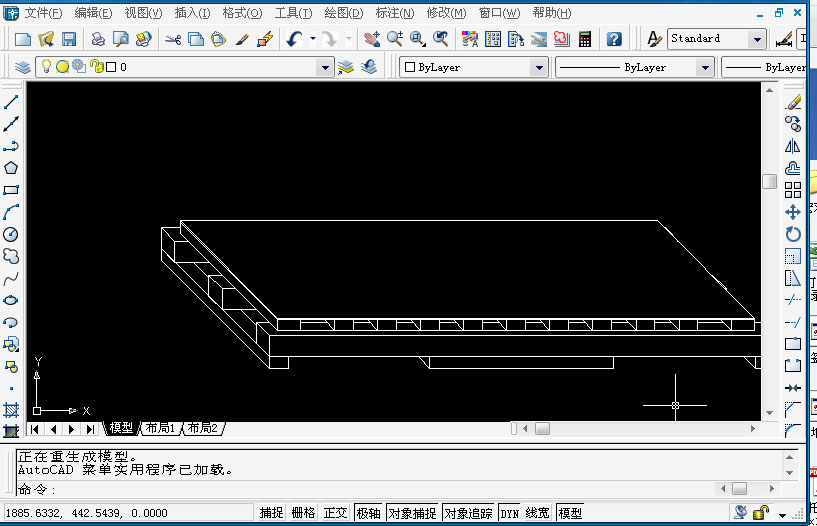This screenshot has width=817, height=526.
Task: Select the Mirror modify tool
Action: coord(793,146)
